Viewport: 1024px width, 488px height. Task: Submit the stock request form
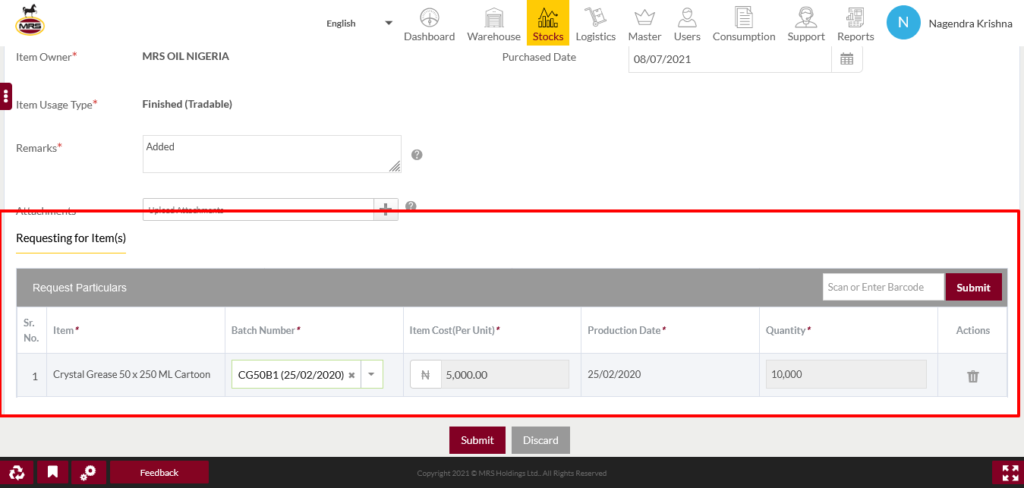click(x=477, y=440)
